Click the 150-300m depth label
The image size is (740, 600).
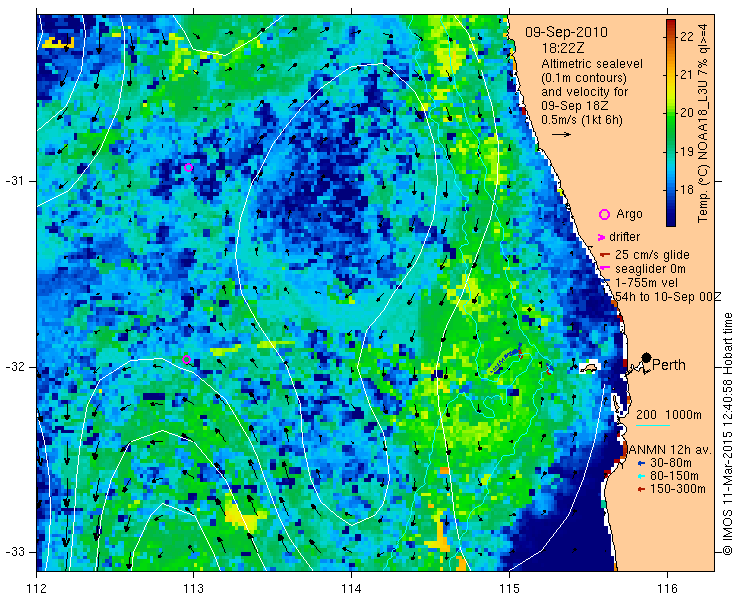tap(678, 489)
